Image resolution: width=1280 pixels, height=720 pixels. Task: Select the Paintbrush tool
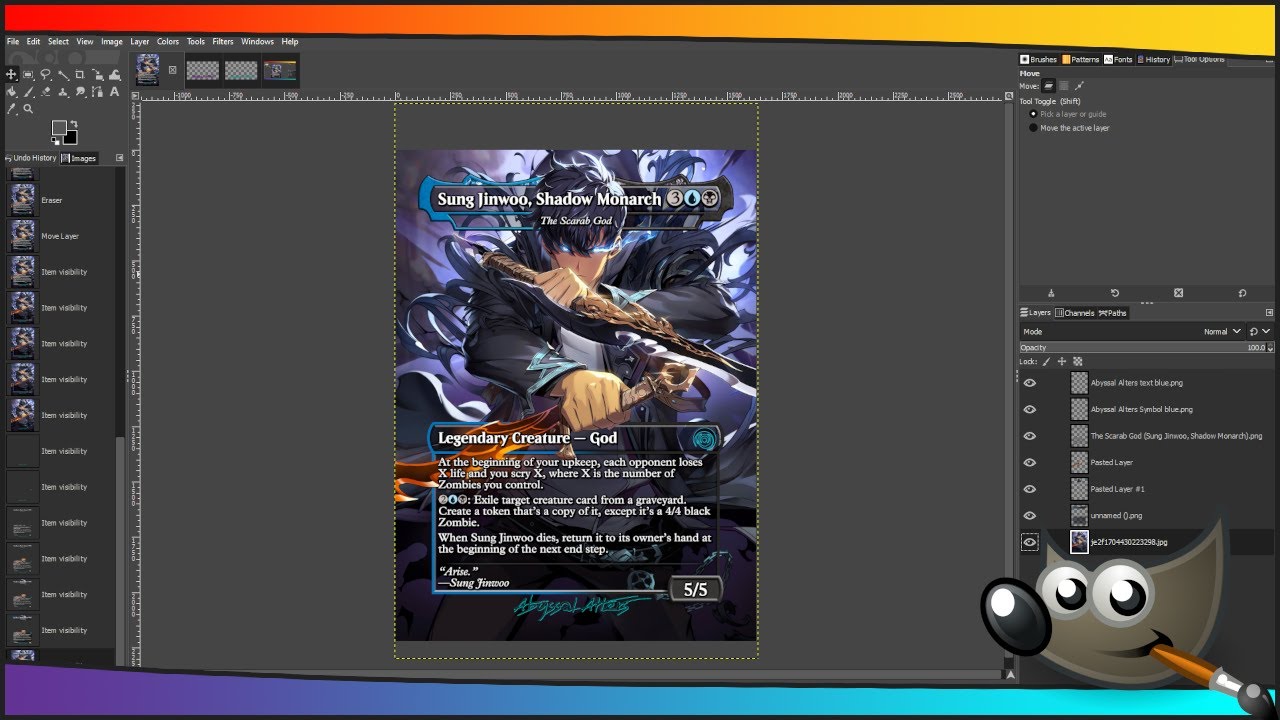pyautogui.click(x=28, y=92)
